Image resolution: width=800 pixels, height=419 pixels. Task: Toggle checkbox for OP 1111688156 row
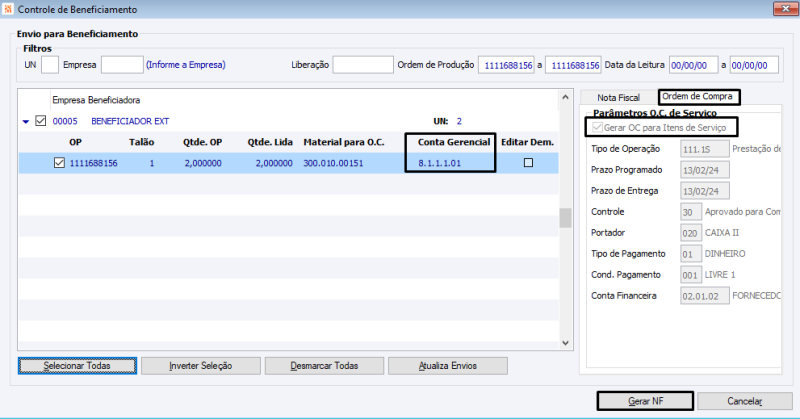point(59,163)
